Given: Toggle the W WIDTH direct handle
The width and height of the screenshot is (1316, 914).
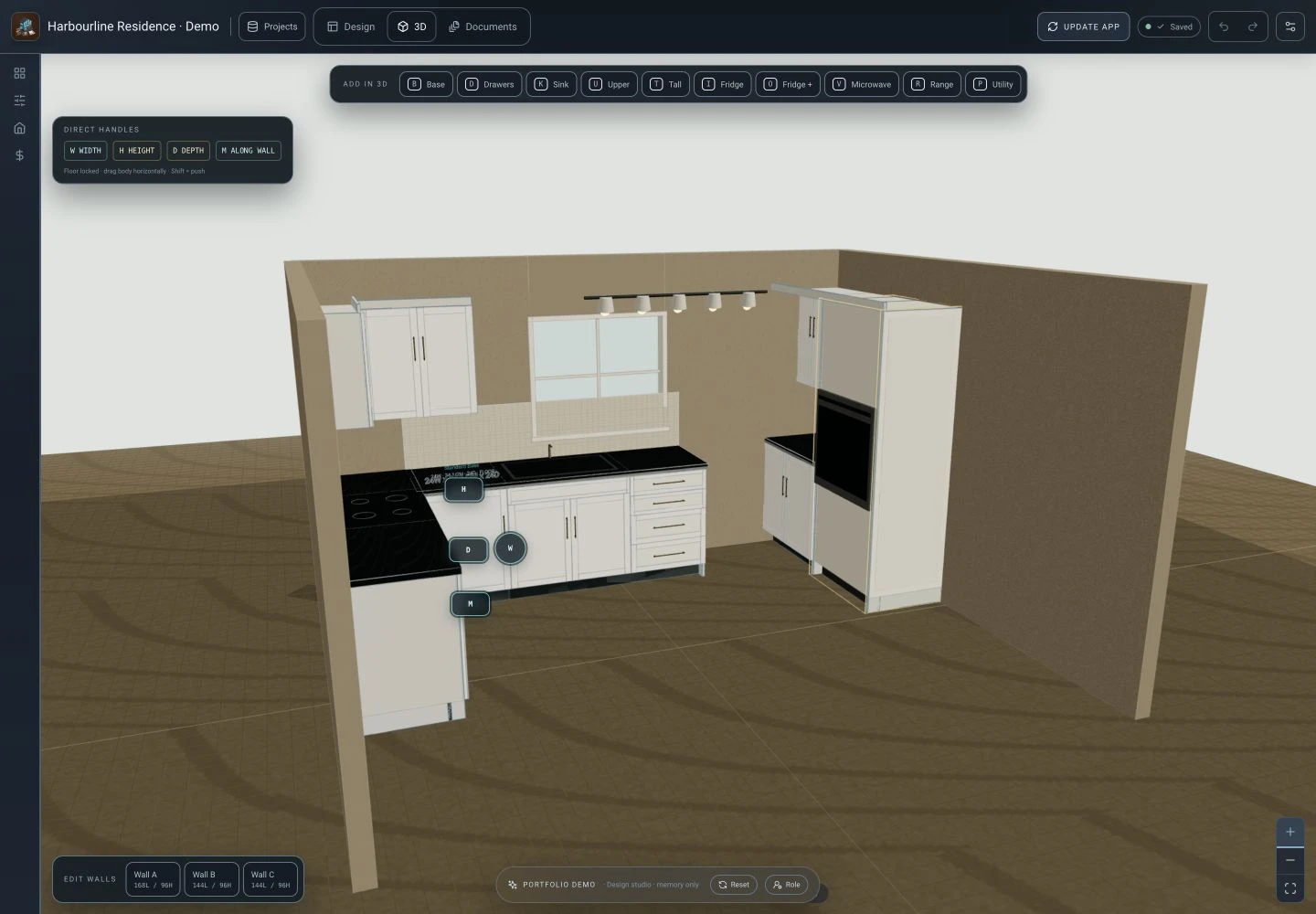Looking at the screenshot, I should 86,151.
